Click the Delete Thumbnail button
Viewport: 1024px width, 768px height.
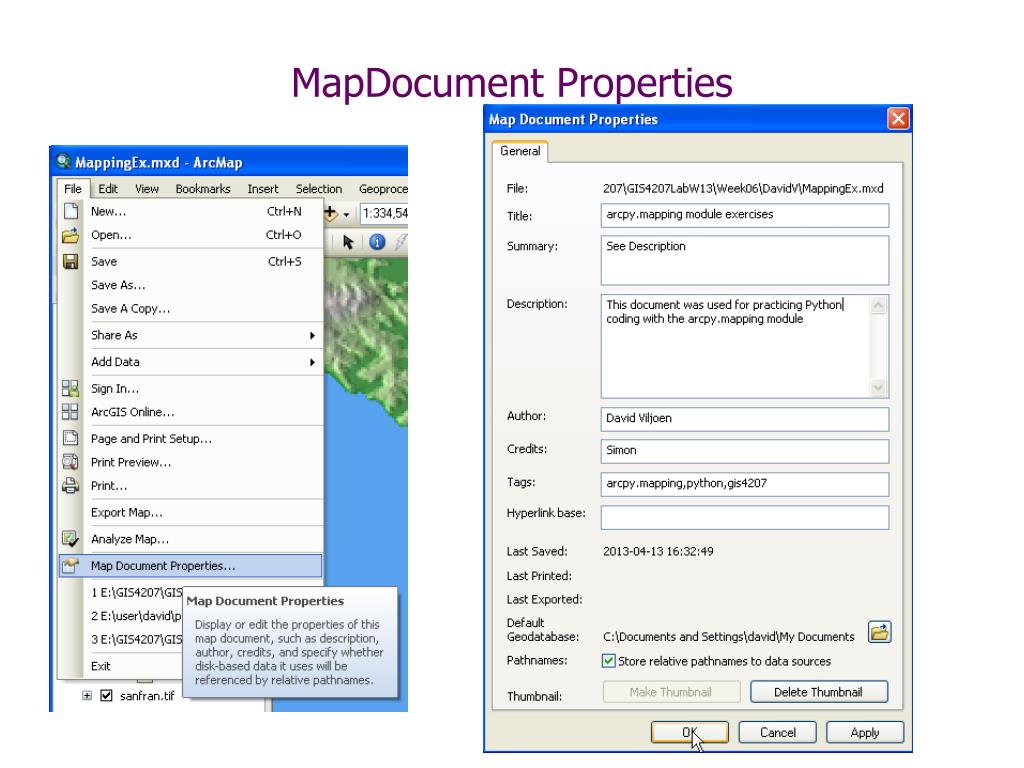pos(819,692)
